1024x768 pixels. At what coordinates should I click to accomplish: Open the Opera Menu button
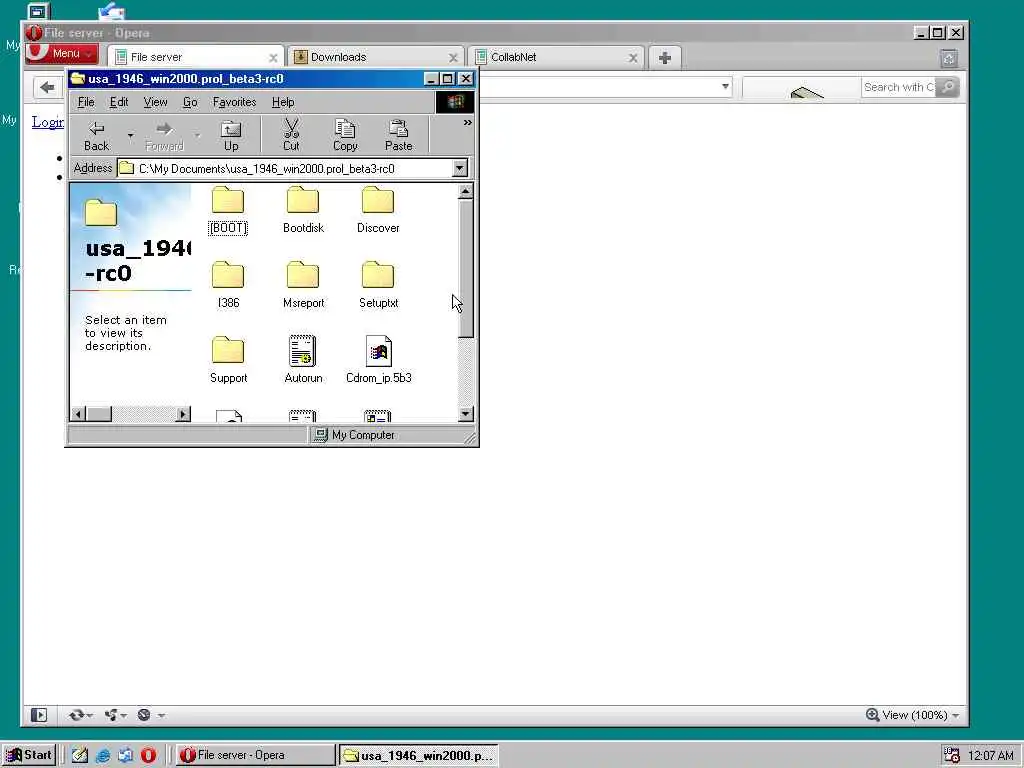62,54
